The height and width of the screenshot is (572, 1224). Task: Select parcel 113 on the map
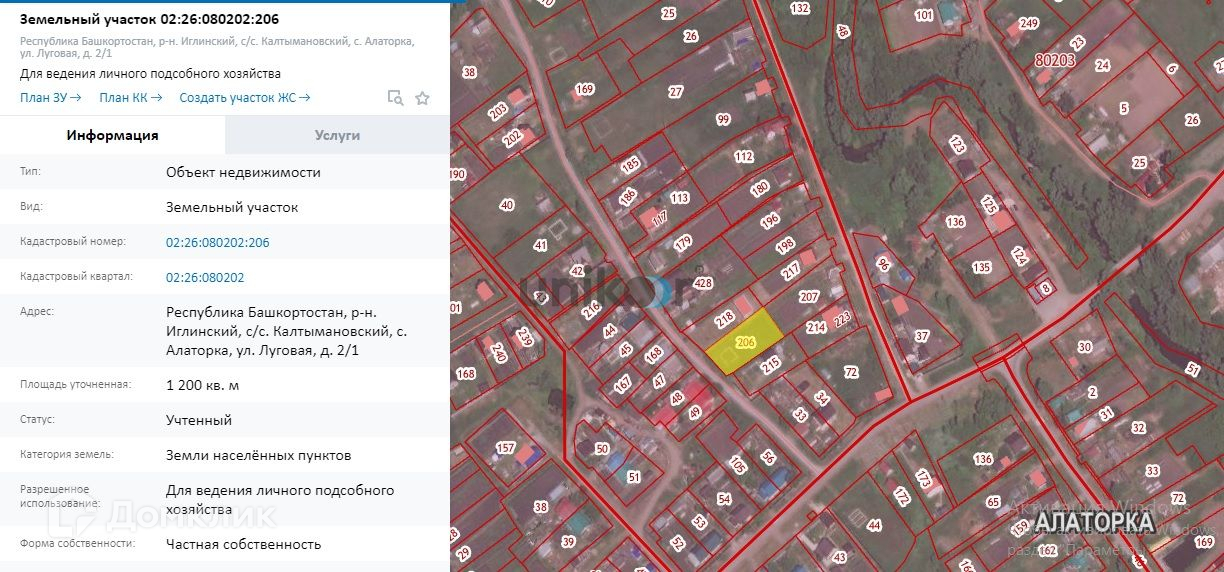pos(679,198)
